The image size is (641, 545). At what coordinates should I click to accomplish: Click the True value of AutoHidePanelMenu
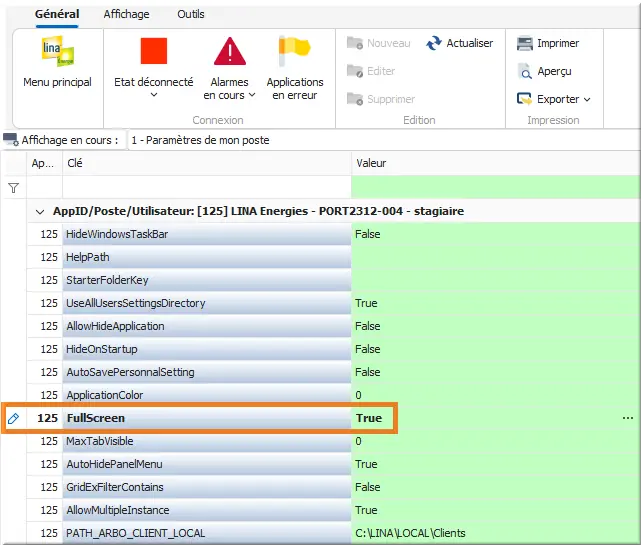click(x=366, y=464)
